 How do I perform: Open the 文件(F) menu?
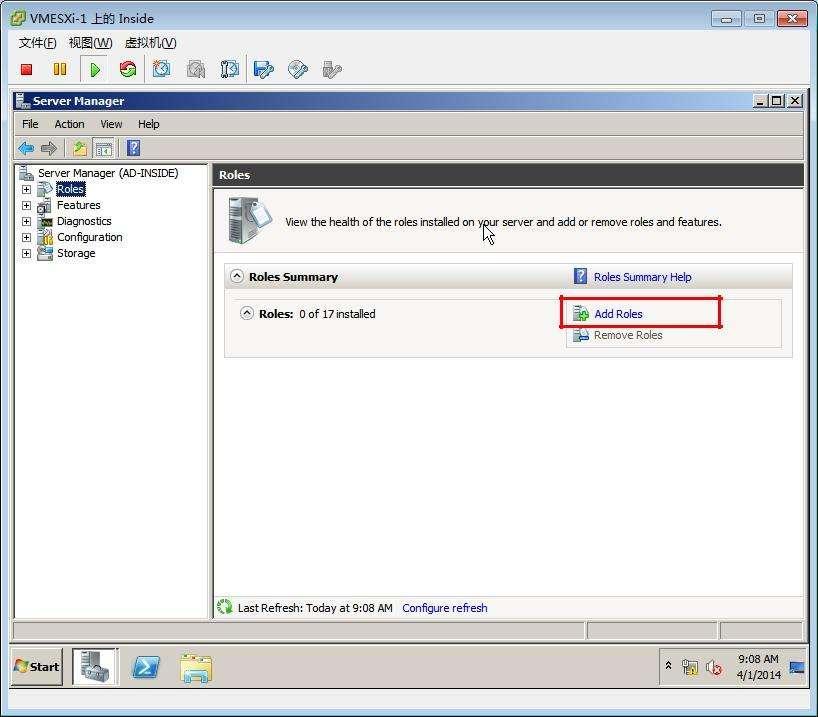coord(38,43)
